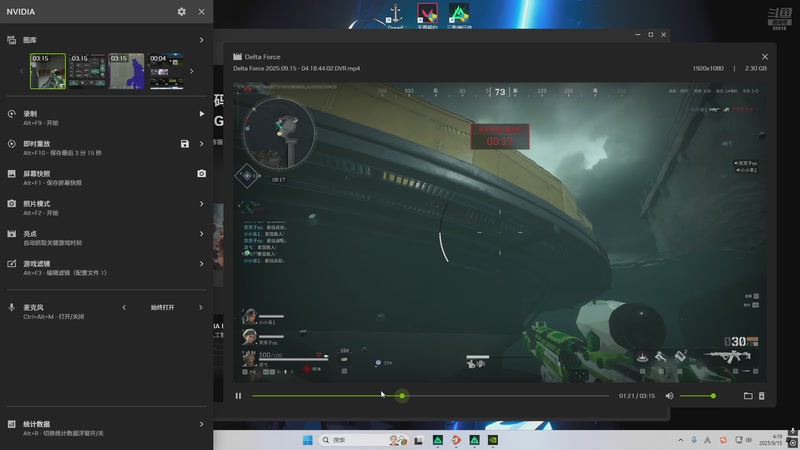The width and height of the screenshot is (800, 450).
Task: Select the 屏幕快照 menu entry
Action: tap(106, 178)
